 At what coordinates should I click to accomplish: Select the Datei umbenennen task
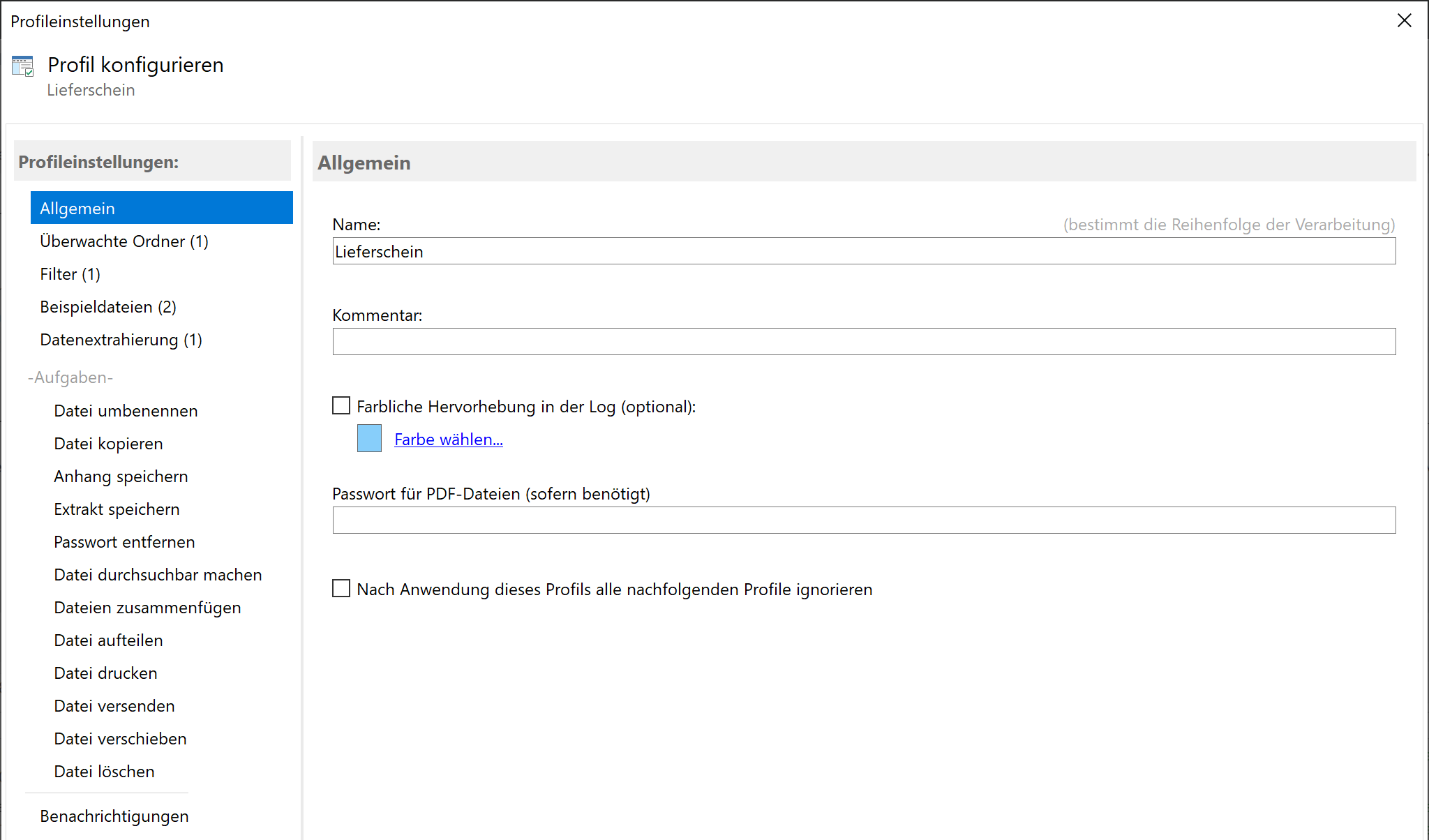click(126, 411)
